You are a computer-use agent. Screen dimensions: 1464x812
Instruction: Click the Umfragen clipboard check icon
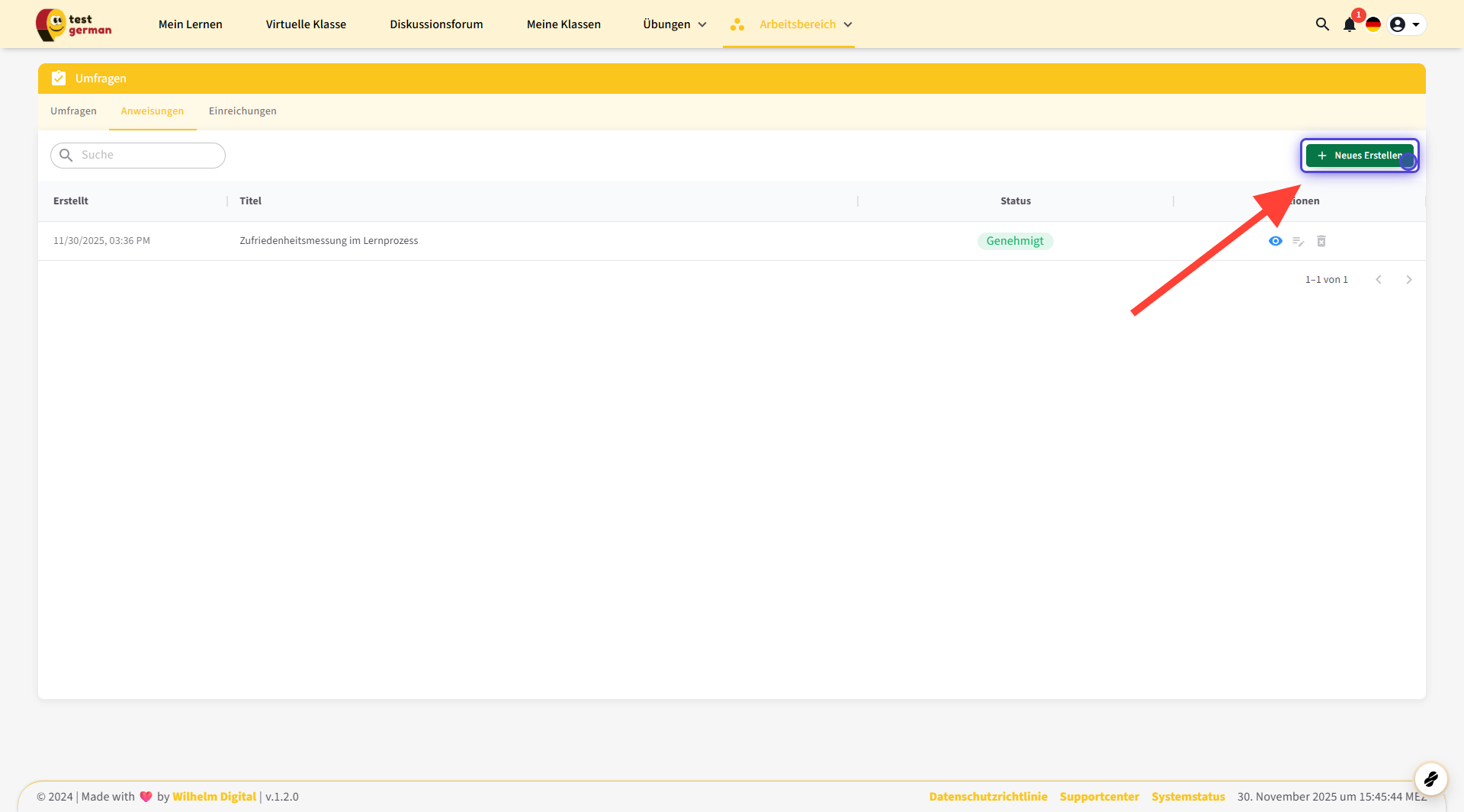click(x=59, y=79)
